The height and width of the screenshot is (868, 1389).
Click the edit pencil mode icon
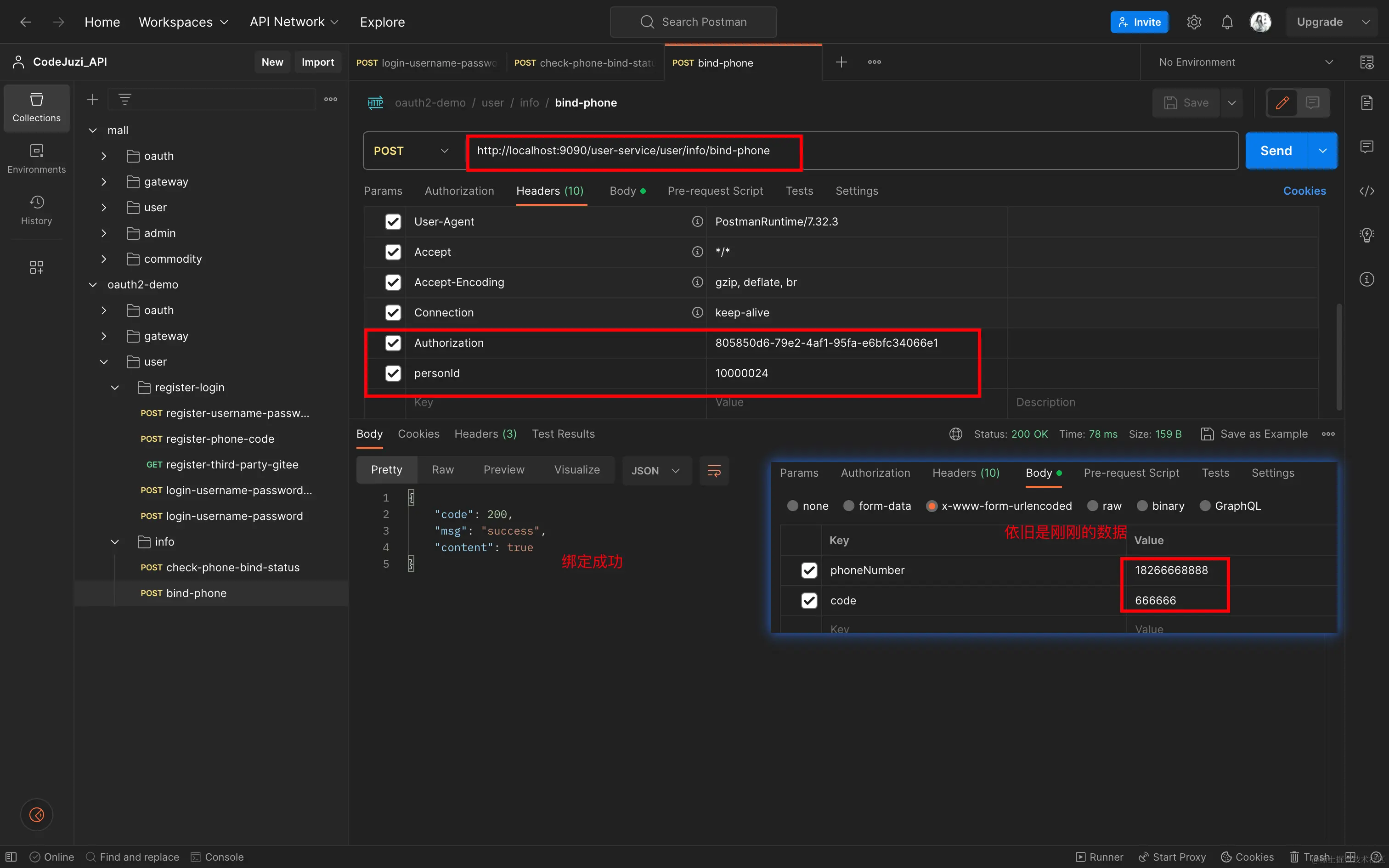click(x=1282, y=103)
